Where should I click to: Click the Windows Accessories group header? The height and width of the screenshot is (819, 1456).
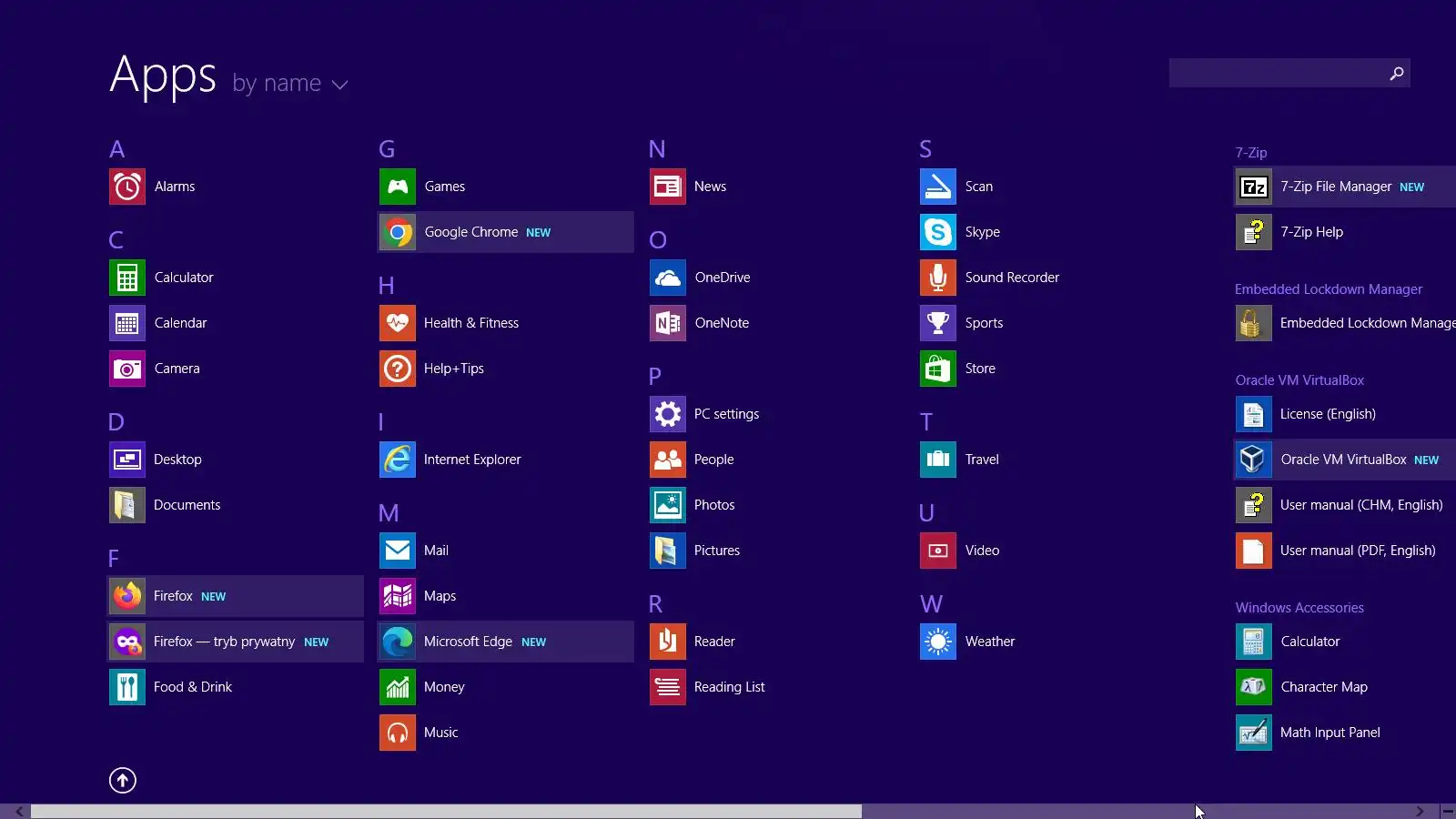click(1299, 608)
